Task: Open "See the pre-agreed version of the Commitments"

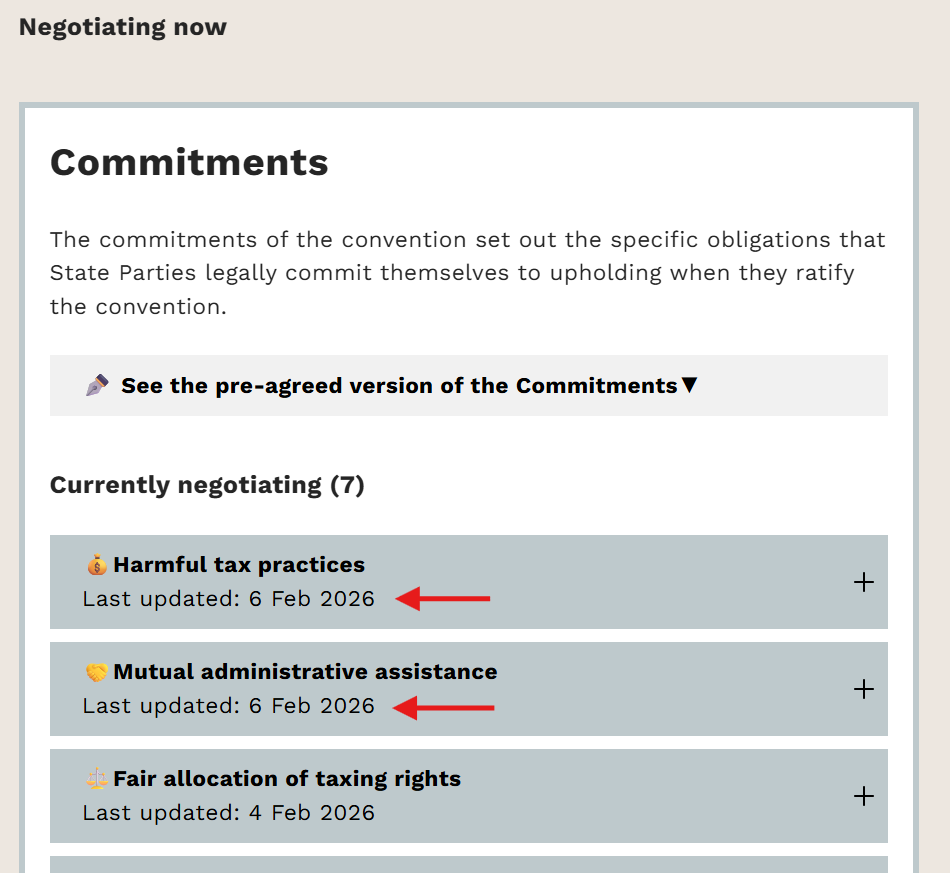Action: pos(399,386)
